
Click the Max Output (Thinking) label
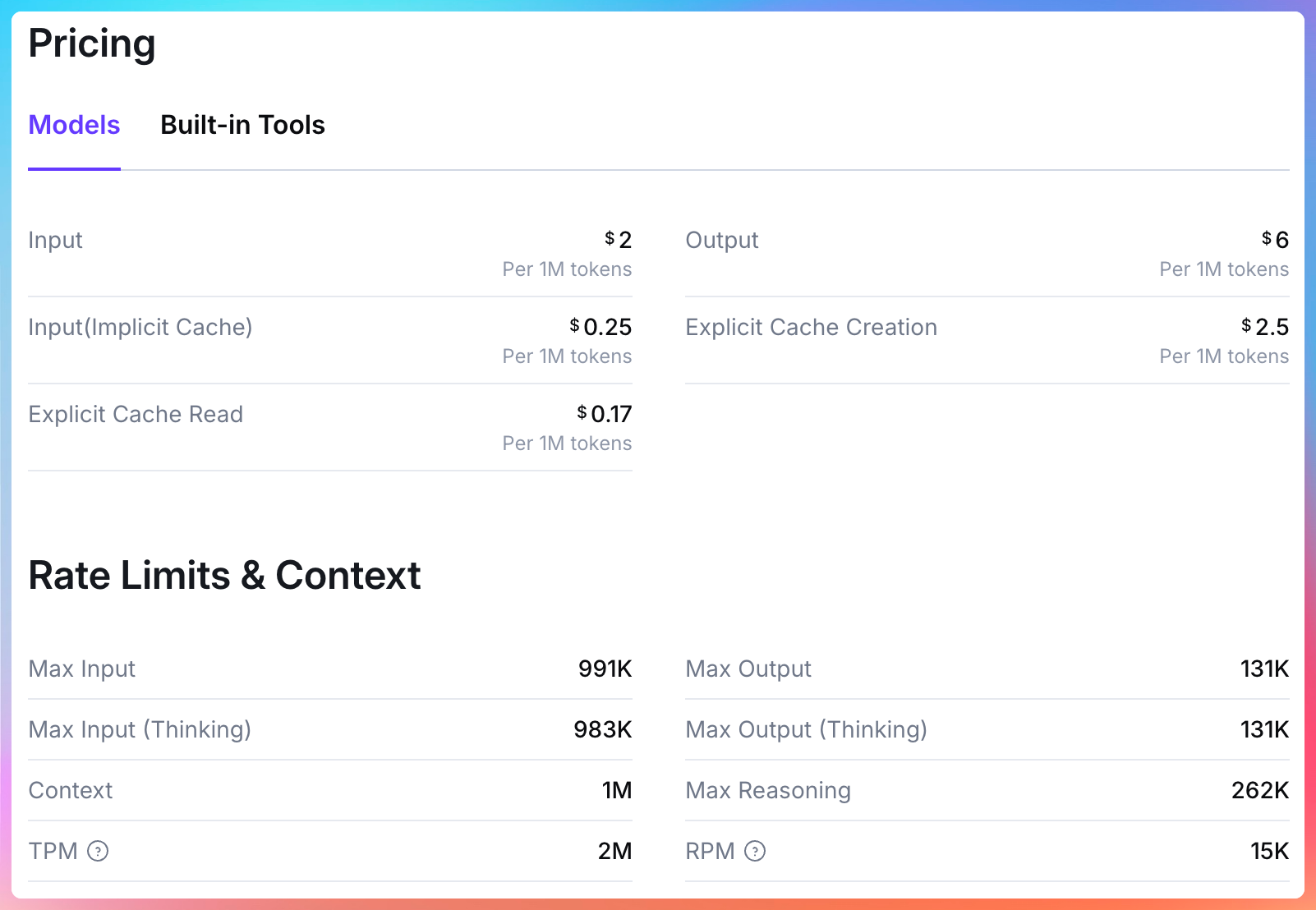pos(806,729)
